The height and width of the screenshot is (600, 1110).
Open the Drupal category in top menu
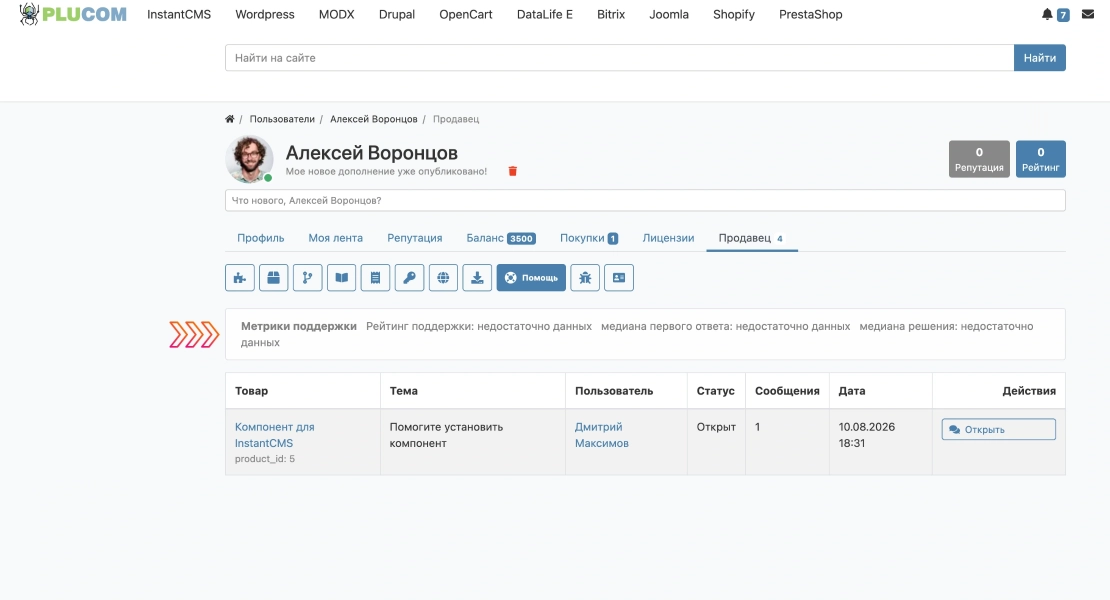[x=396, y=14]
